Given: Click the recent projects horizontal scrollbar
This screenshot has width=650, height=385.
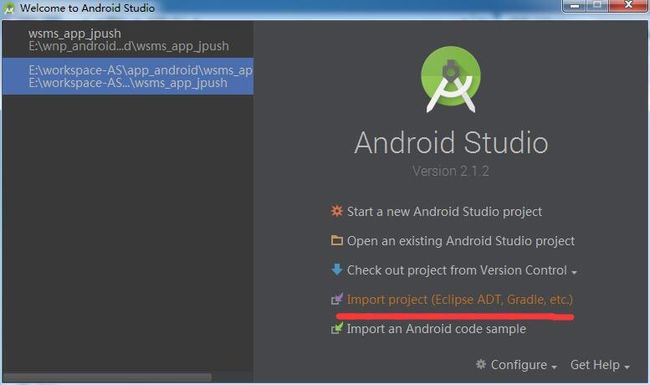Looking at the screenshot, I should [x=107, y=377].
